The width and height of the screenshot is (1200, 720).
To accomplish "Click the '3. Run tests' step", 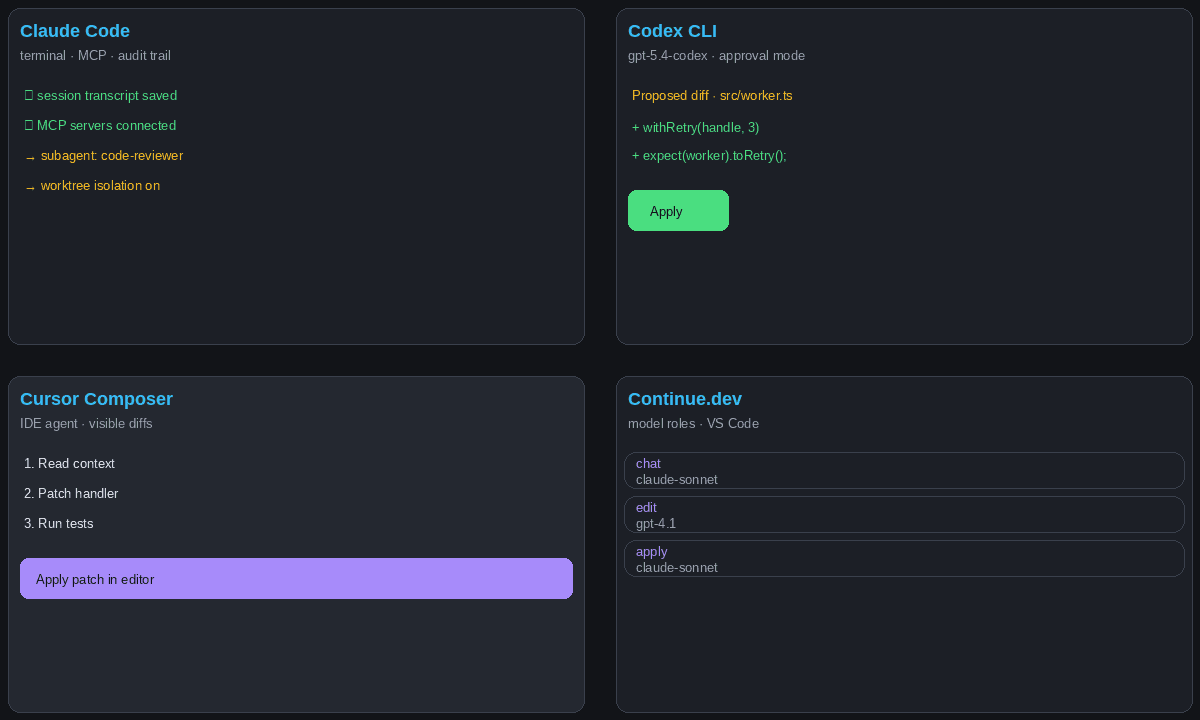I will click(x=59, y=524).
